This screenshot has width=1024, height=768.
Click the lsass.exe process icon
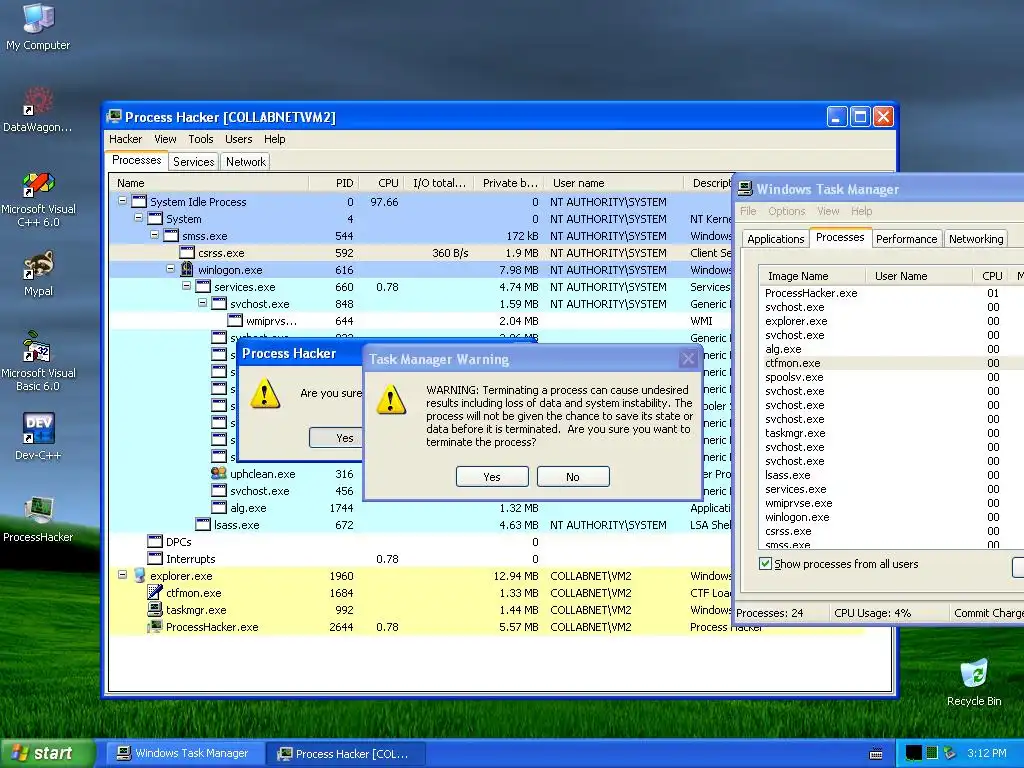(x=203, y=524)
